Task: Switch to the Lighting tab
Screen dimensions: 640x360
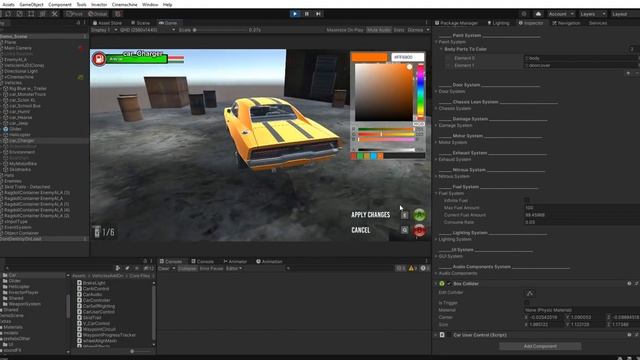Action: pyautogui.click(x=498, y=23)
